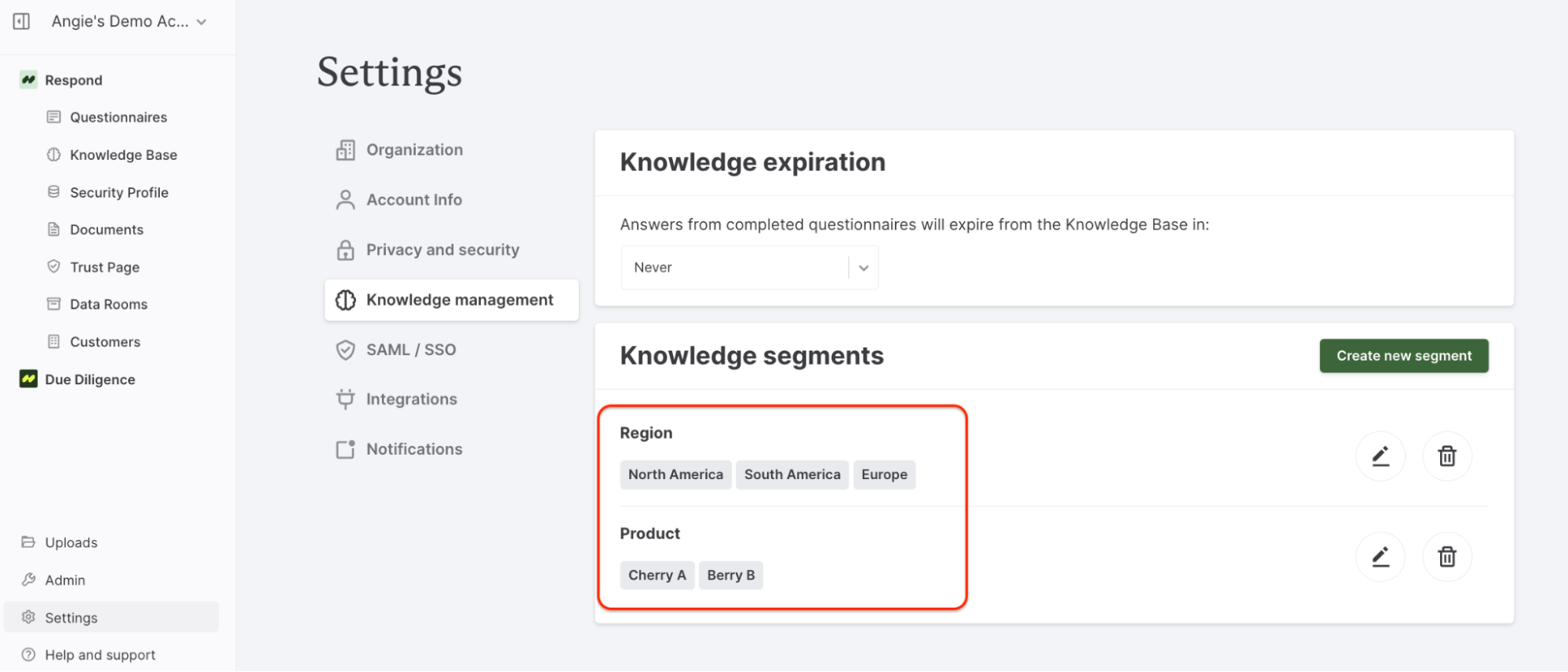1568x672 pixels.
Task: Click the Documents file icon
Action: 53,229
